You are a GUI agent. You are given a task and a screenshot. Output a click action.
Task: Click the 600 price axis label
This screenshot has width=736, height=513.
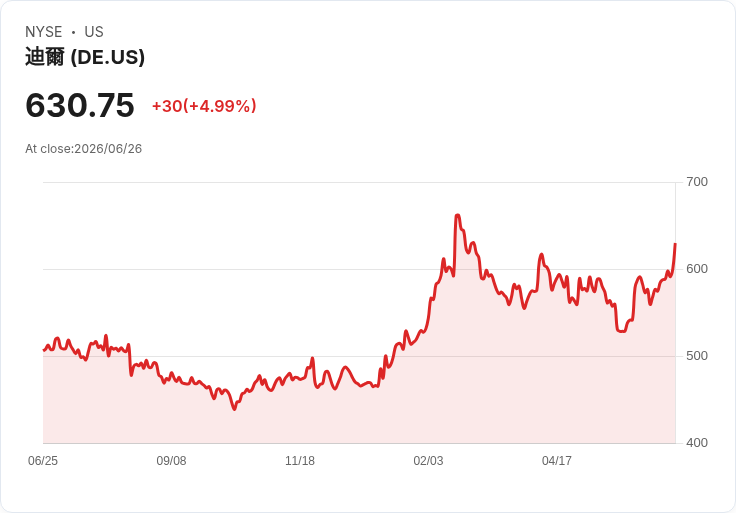point(697,269)
